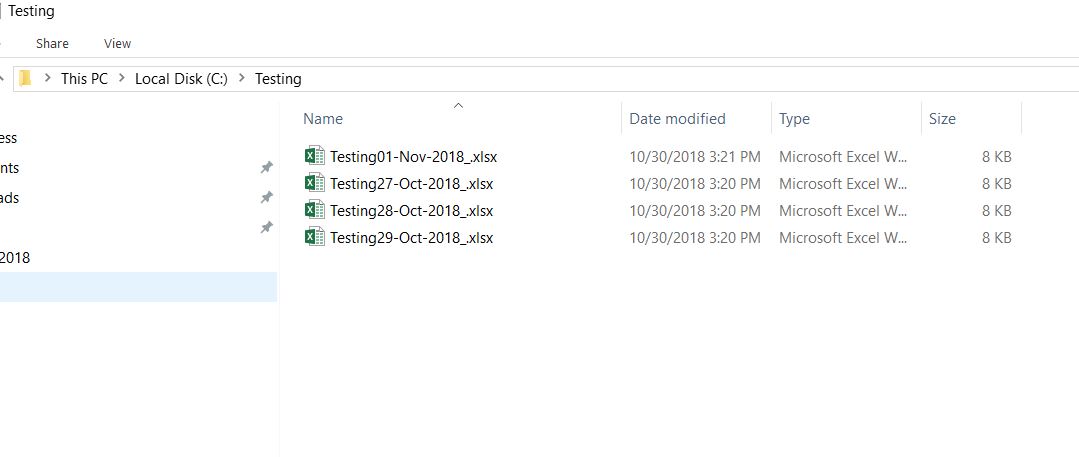
Task: Click the Excel icon for Testing27-Oct-2018_.xlsx
Action: click(x=314, y=183)
